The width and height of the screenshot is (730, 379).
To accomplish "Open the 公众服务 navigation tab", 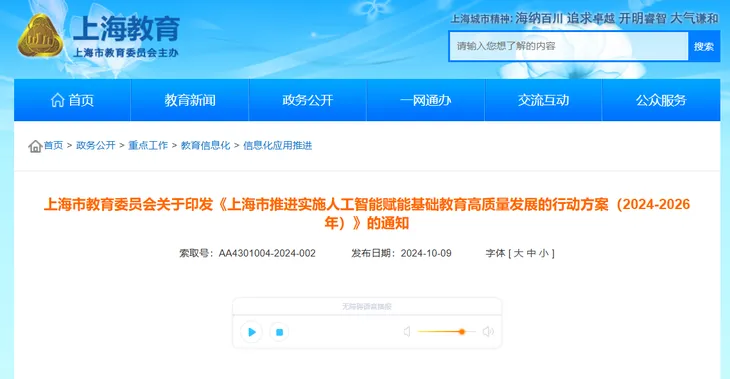I will pyautogui.click(x=661, y=100).
